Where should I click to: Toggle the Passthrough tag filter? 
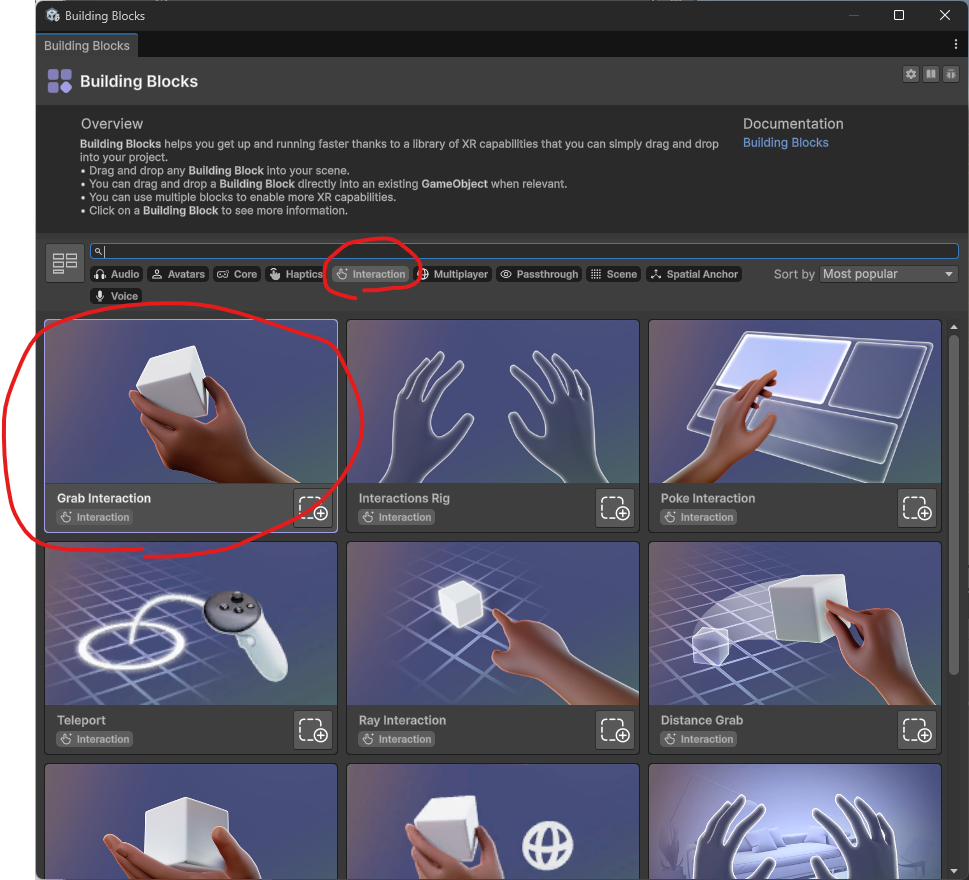539,274
